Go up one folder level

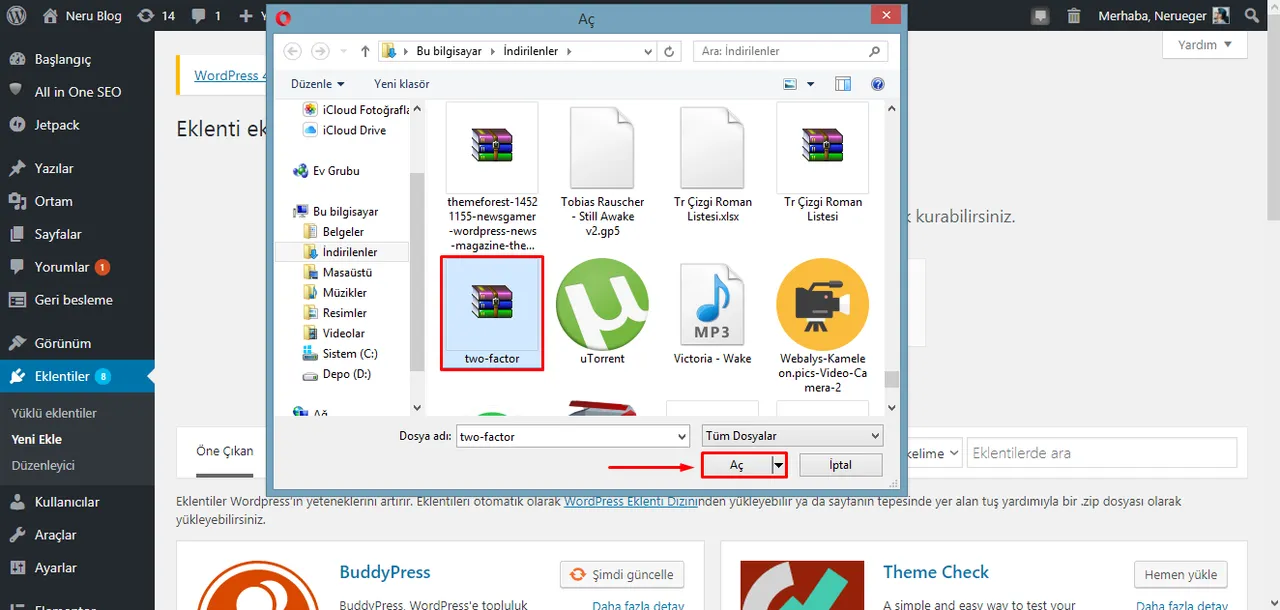[365, 51]
